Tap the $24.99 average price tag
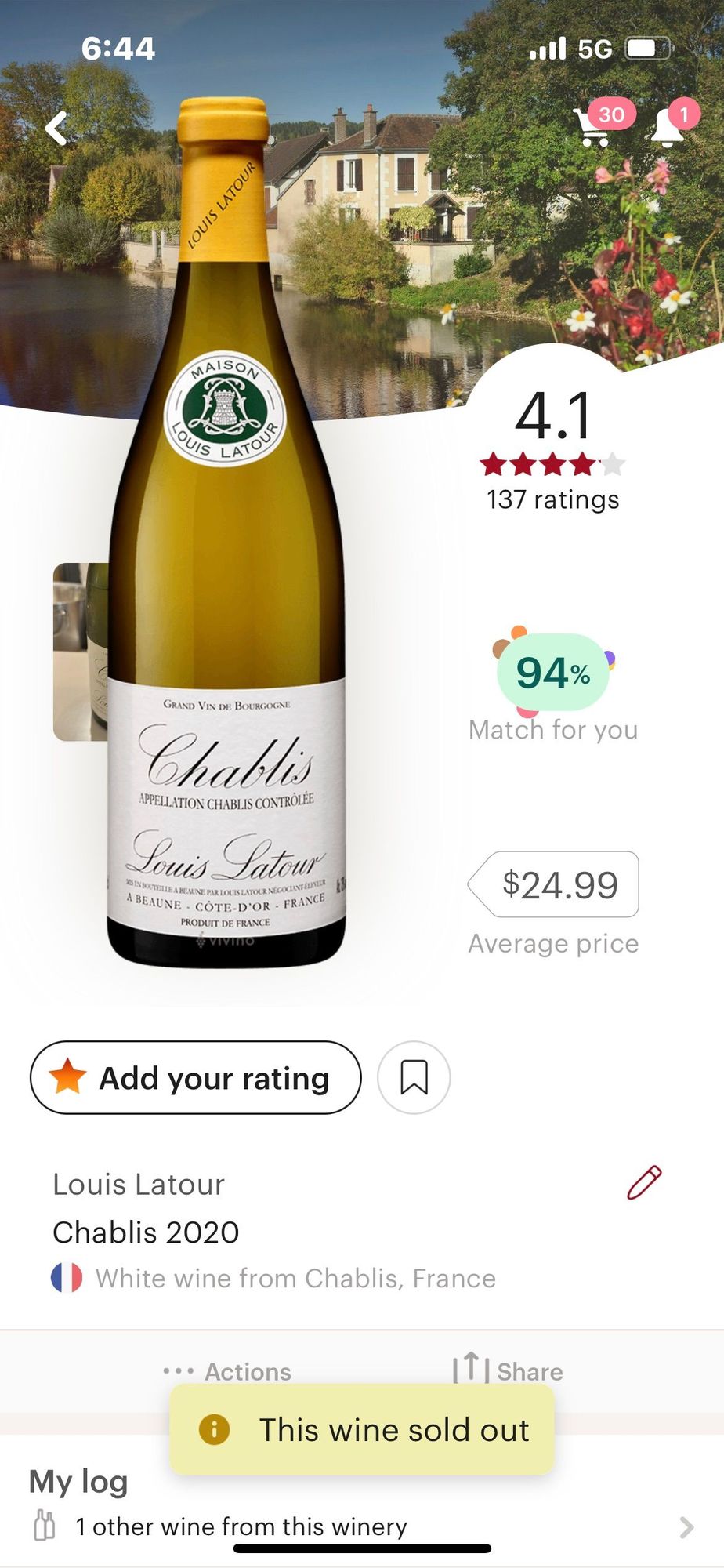 click(555, 884)
